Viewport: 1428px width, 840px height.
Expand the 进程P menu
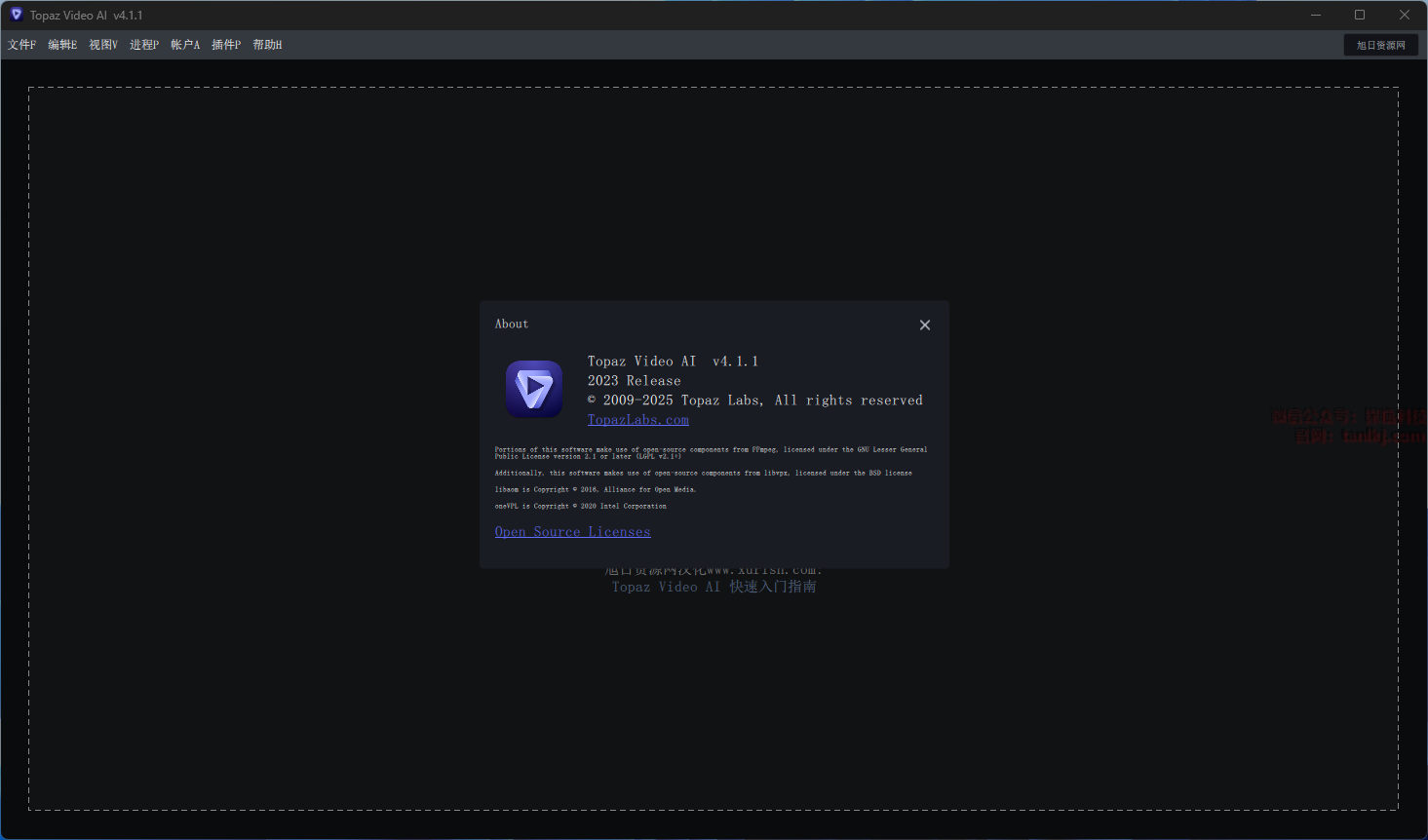tap(144, 45)
